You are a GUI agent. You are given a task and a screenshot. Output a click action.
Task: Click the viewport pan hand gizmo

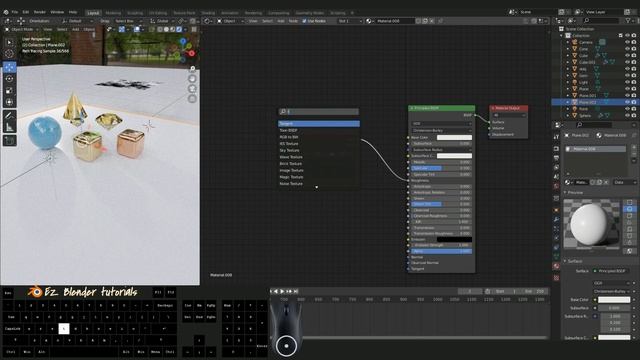[192, 79]
